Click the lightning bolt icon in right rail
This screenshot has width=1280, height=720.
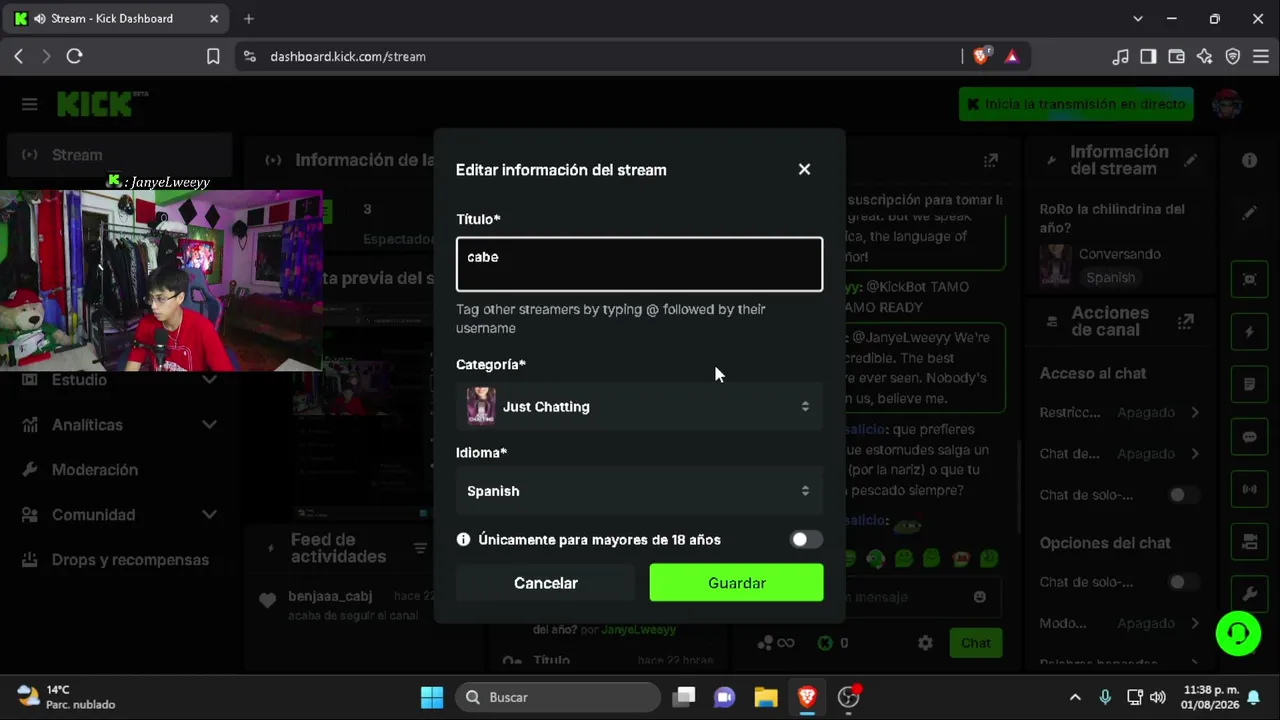click(1249, 332)
